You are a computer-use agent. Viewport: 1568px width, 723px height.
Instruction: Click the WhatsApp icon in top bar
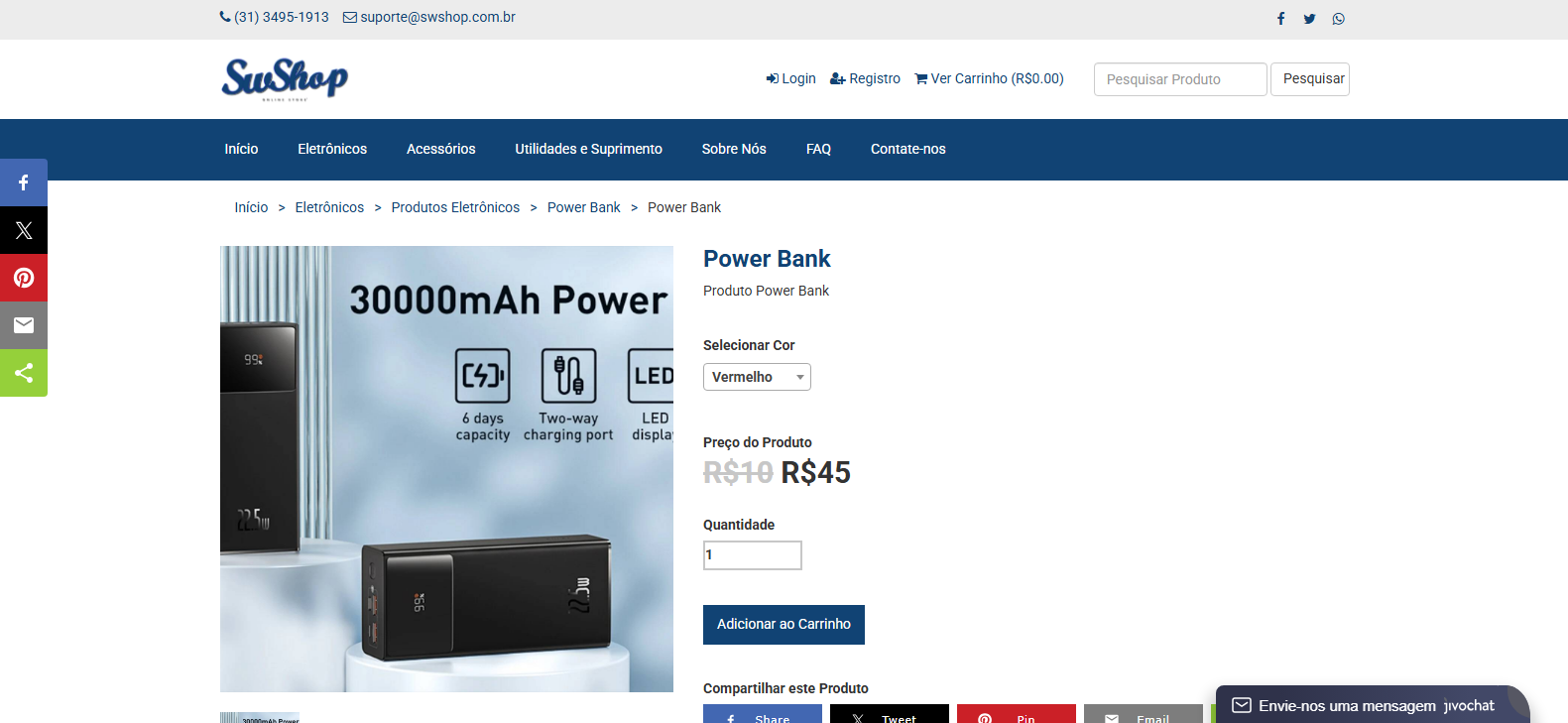[x=1339, y=19]
